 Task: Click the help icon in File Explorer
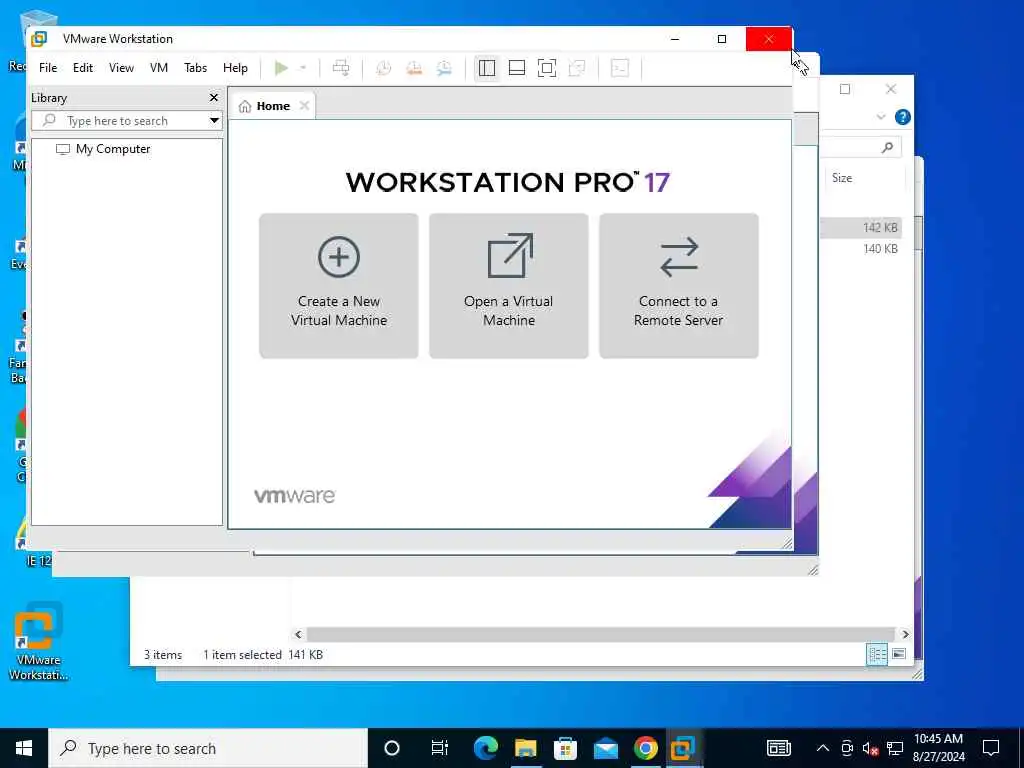point(903,117)
